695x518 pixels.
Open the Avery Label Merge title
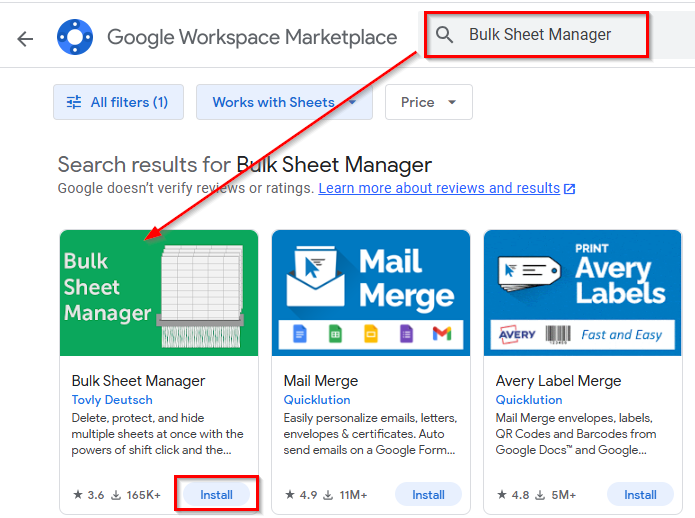point(558,381)
